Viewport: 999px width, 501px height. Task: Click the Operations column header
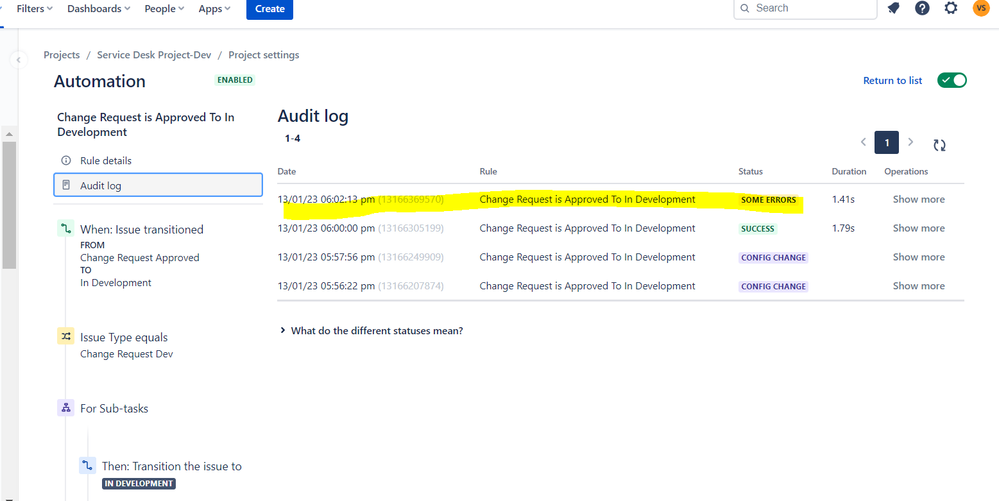pos(905,171)
